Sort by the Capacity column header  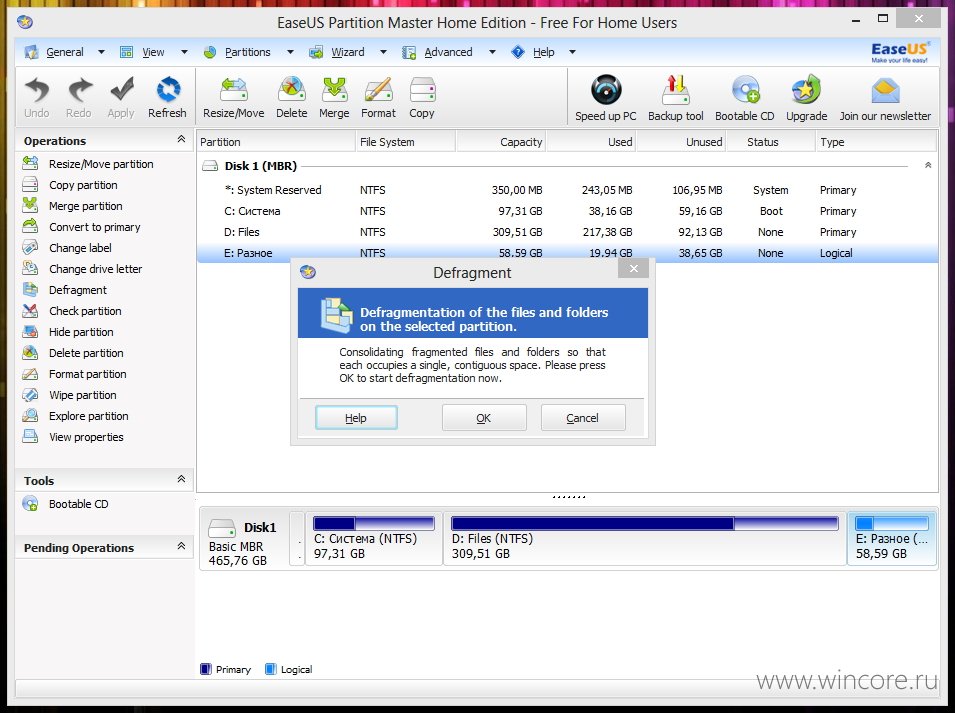point(501,142)
